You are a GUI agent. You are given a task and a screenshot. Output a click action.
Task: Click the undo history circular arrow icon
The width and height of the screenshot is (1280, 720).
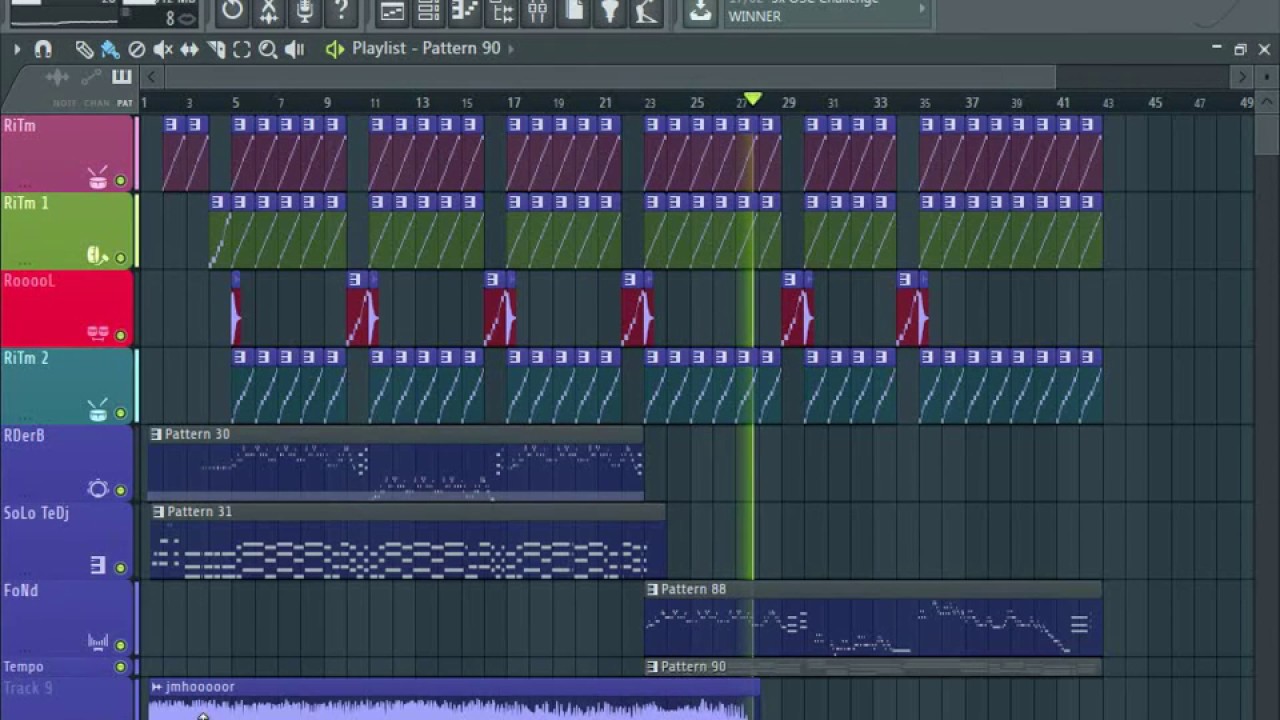[232, 11]
